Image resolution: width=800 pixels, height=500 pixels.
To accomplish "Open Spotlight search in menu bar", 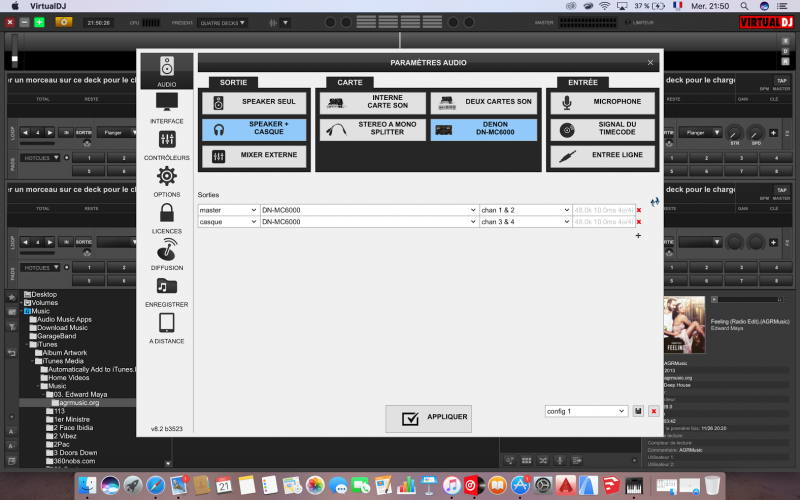I will [x=744, y=6].
